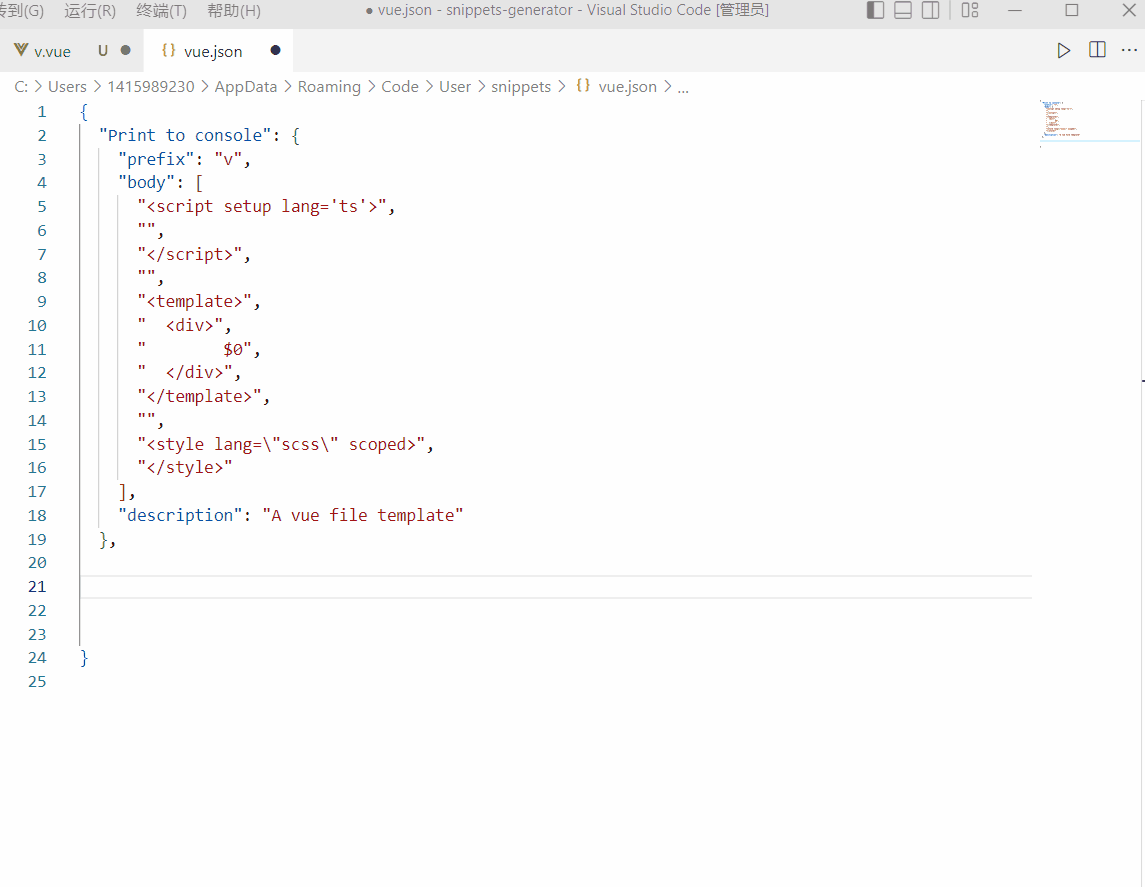Place cursor on empty line 21
Screen dimensions: 1145x887
555,587
